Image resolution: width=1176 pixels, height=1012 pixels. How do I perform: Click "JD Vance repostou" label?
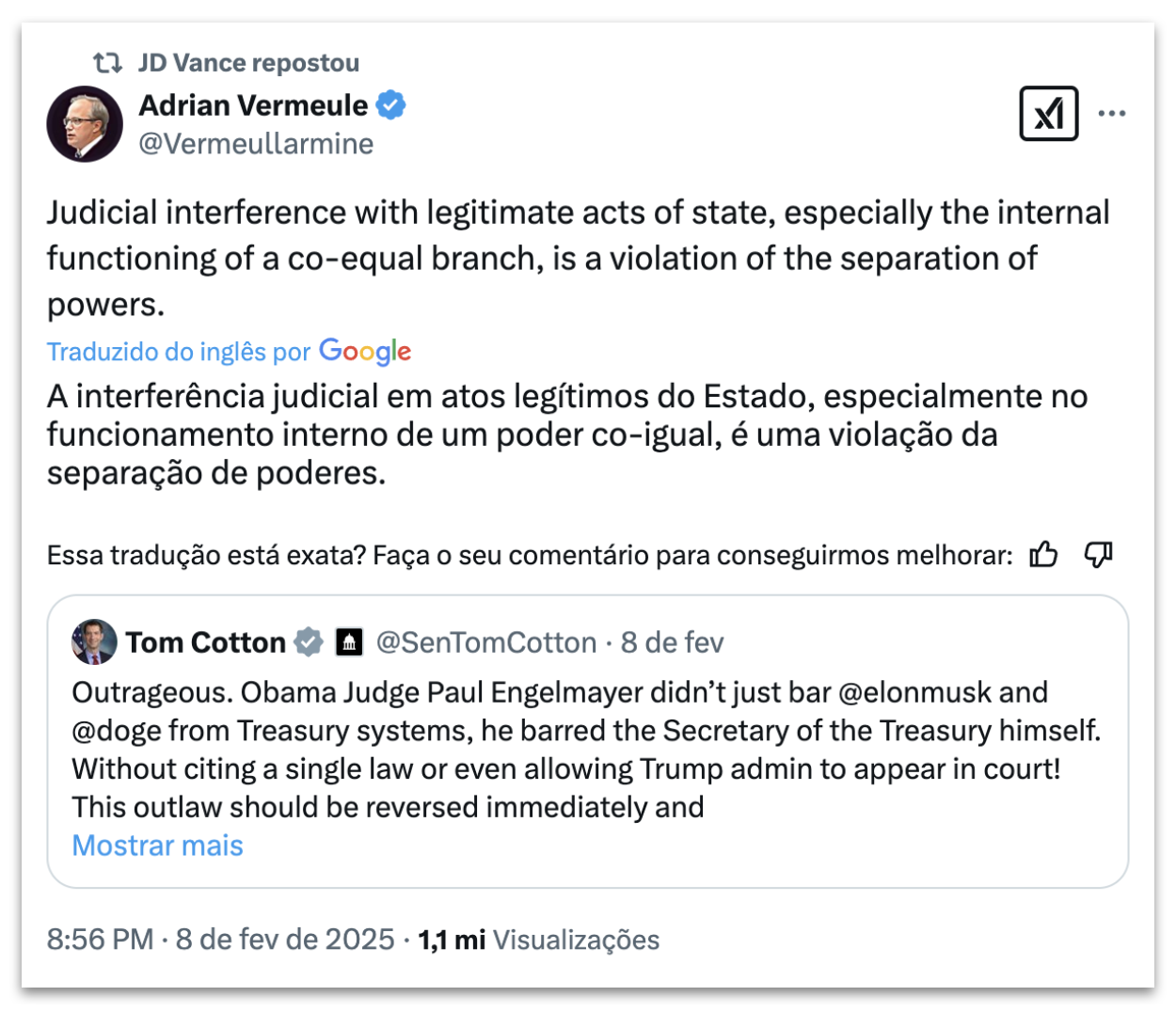pyautogui.click(x=248, y=63)
